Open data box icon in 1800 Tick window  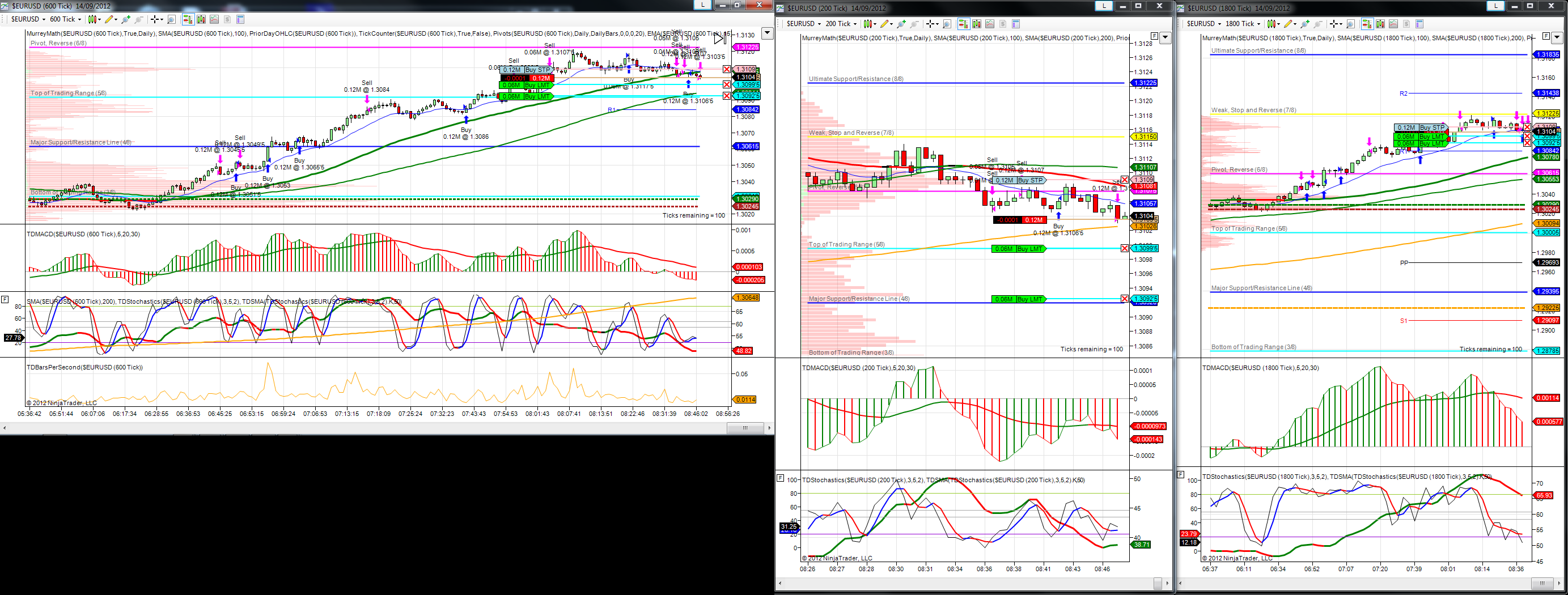[1351, 24]
